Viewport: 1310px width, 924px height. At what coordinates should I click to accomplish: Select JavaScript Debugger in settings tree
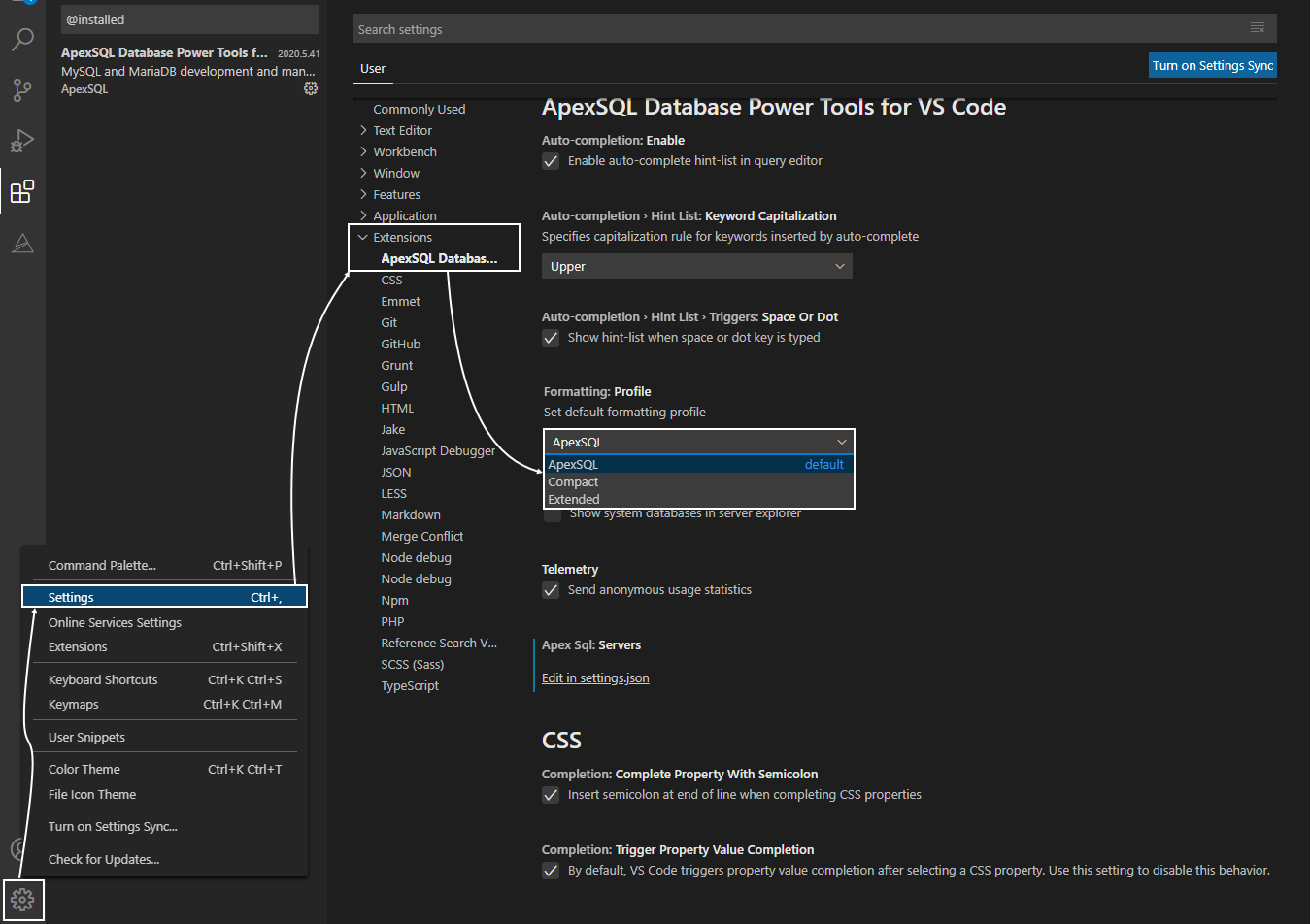point(438,450)
